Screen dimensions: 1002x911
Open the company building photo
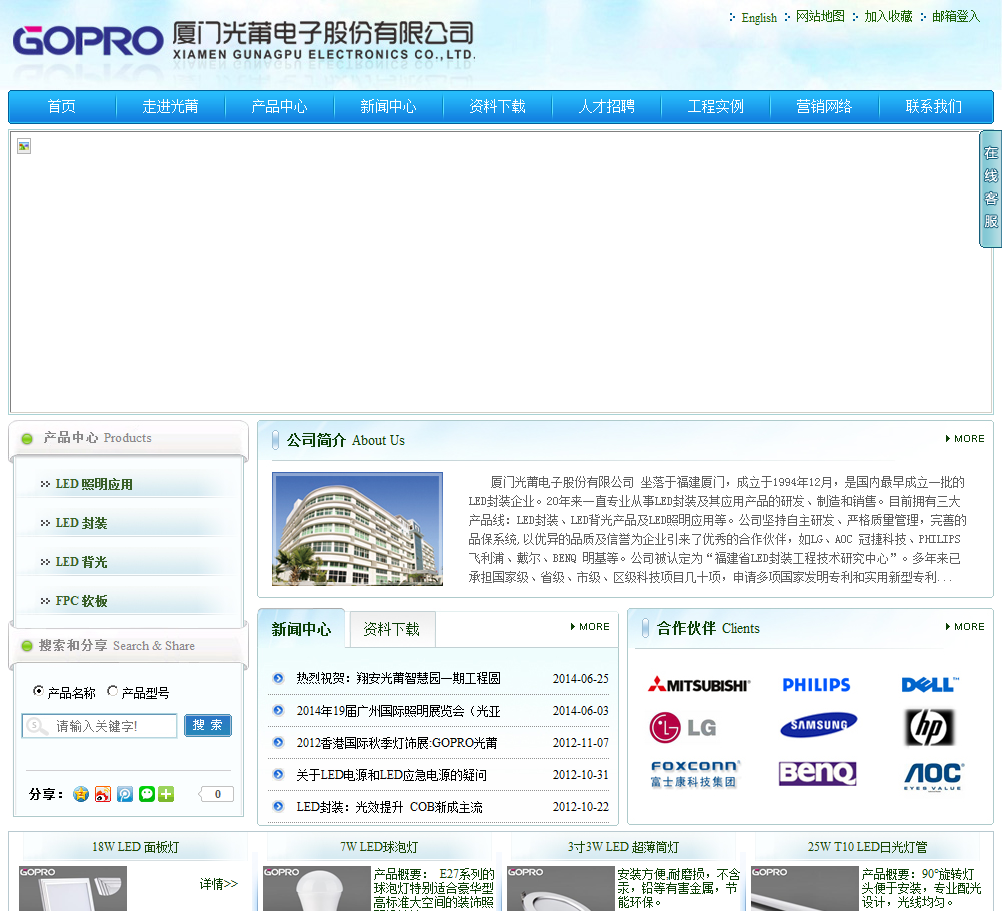tap(357, 529)
